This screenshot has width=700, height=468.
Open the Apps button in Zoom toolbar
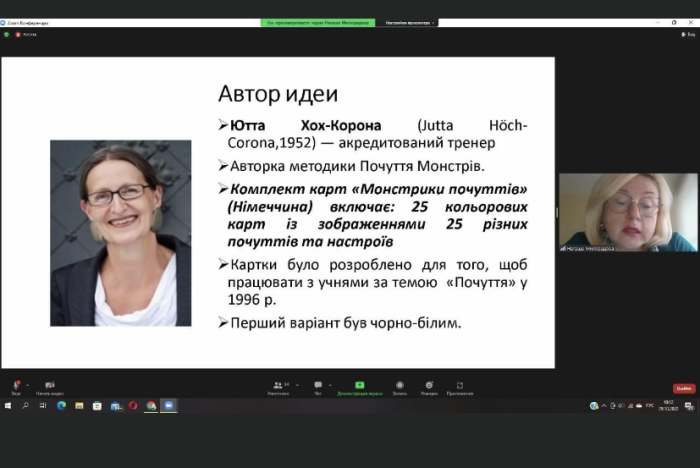pos(460,386)
